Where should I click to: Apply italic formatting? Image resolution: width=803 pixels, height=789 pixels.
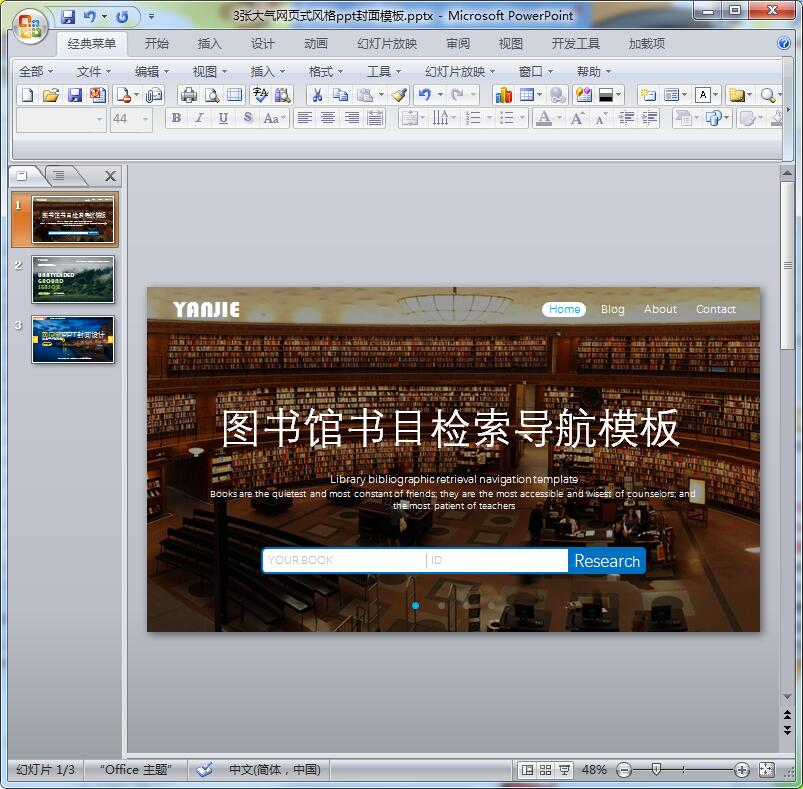[199, 118]
